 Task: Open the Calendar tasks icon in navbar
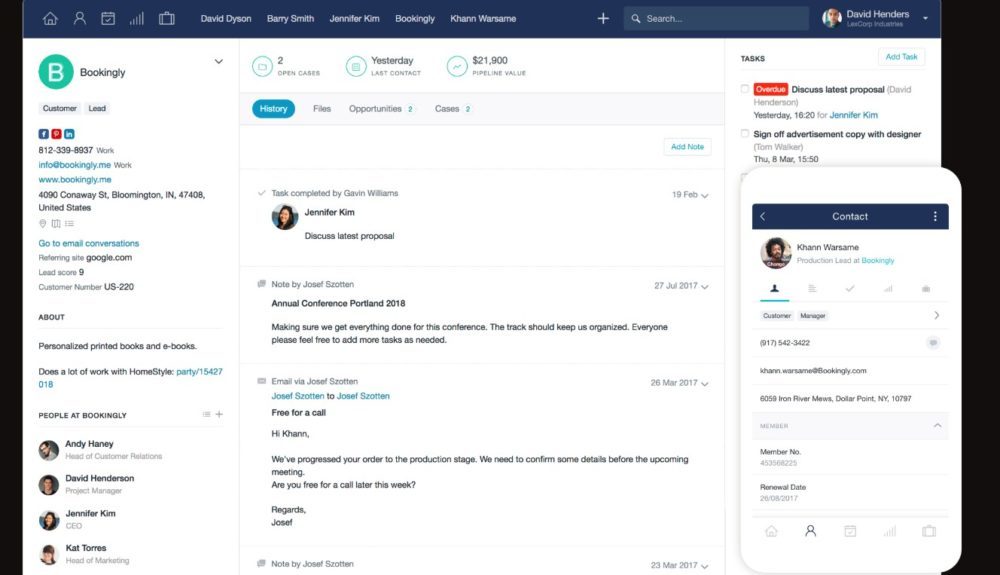click(x=108, y=18)
